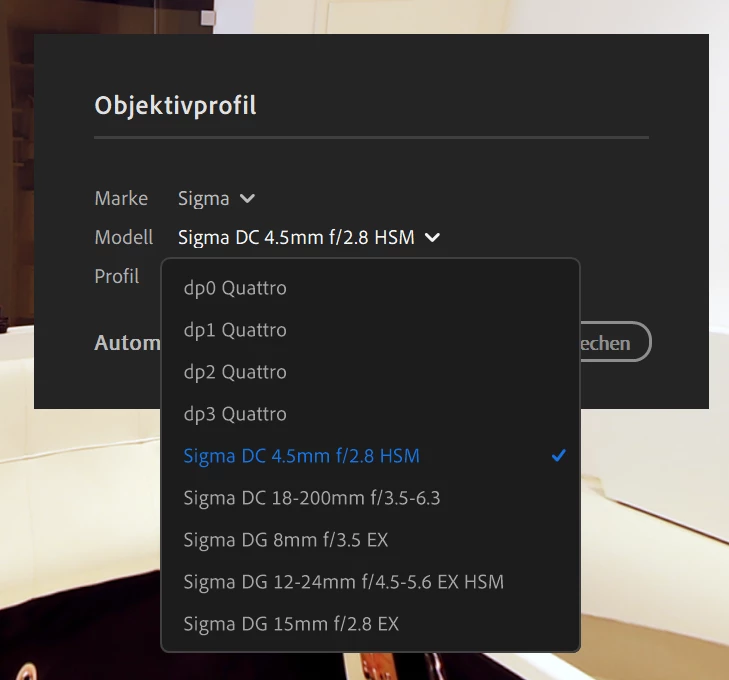The height and width of the screenshot is (680, 729).
Task: Choose Sigma DG 8mm f/3.5 EX
Action: [370, 540]
